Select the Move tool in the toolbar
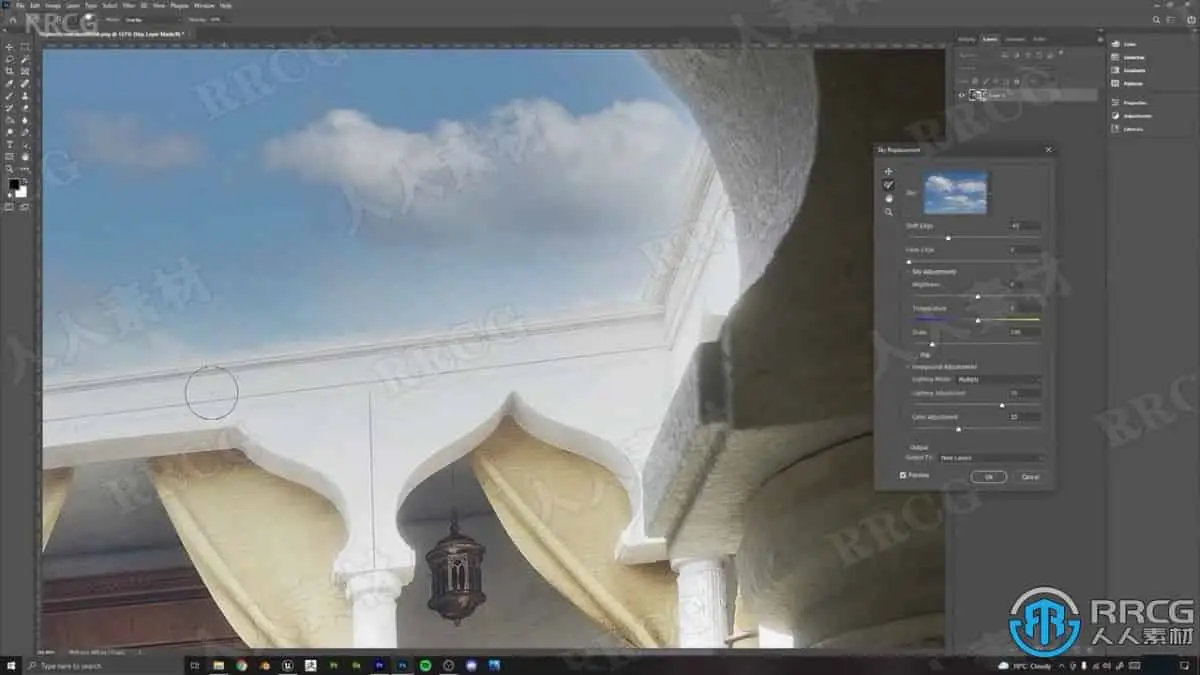 (x=10, y=47)
